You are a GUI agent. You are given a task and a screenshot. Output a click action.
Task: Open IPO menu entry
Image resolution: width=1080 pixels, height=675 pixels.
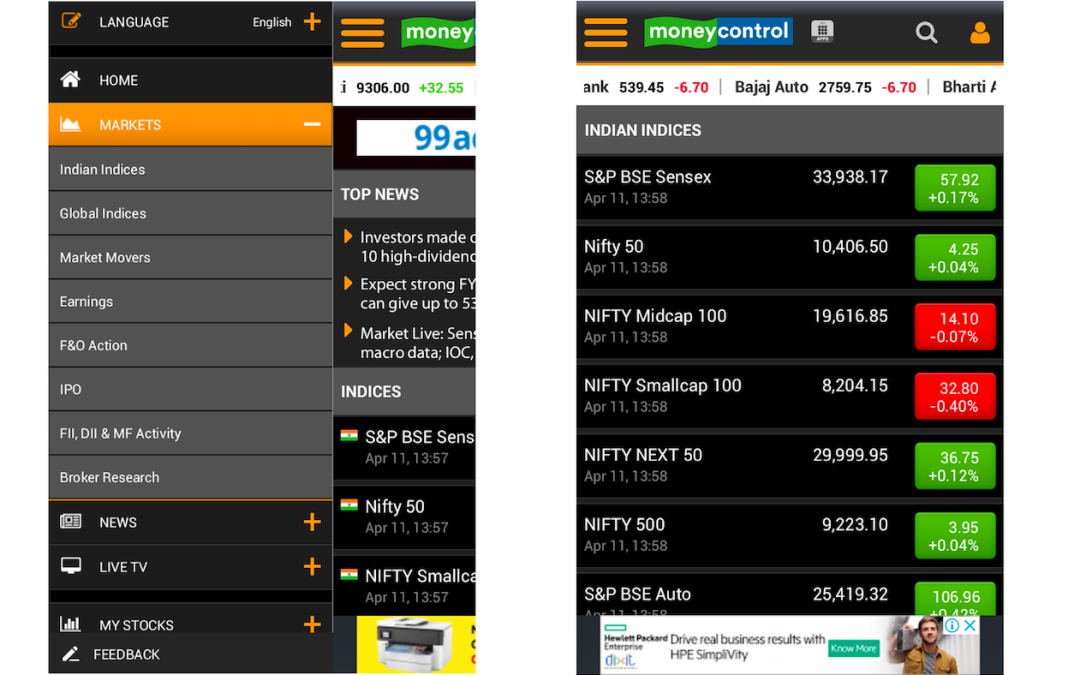(191, 390)
